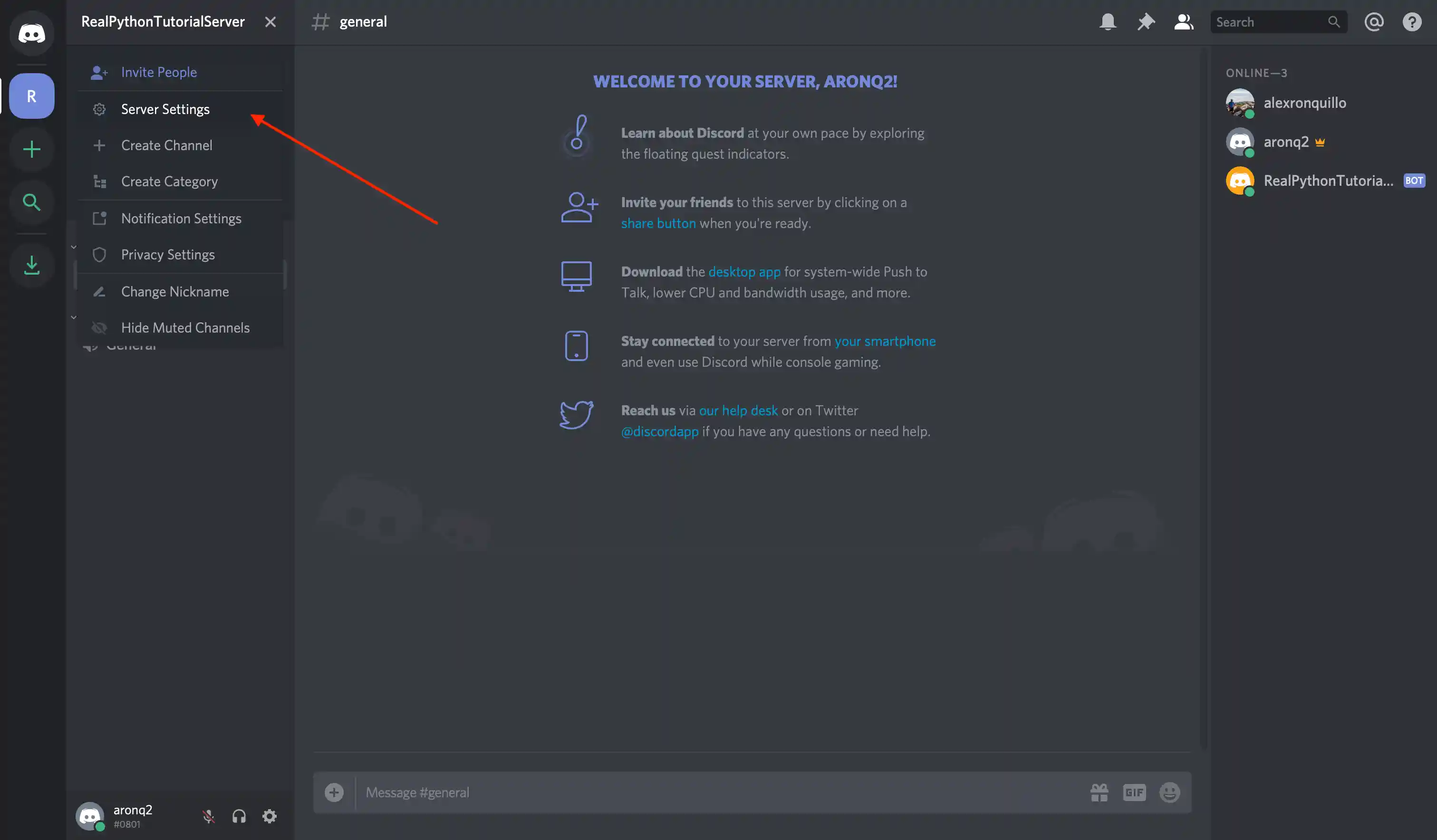
Task: Open the desktop app download link
Action: click(744, 272)
